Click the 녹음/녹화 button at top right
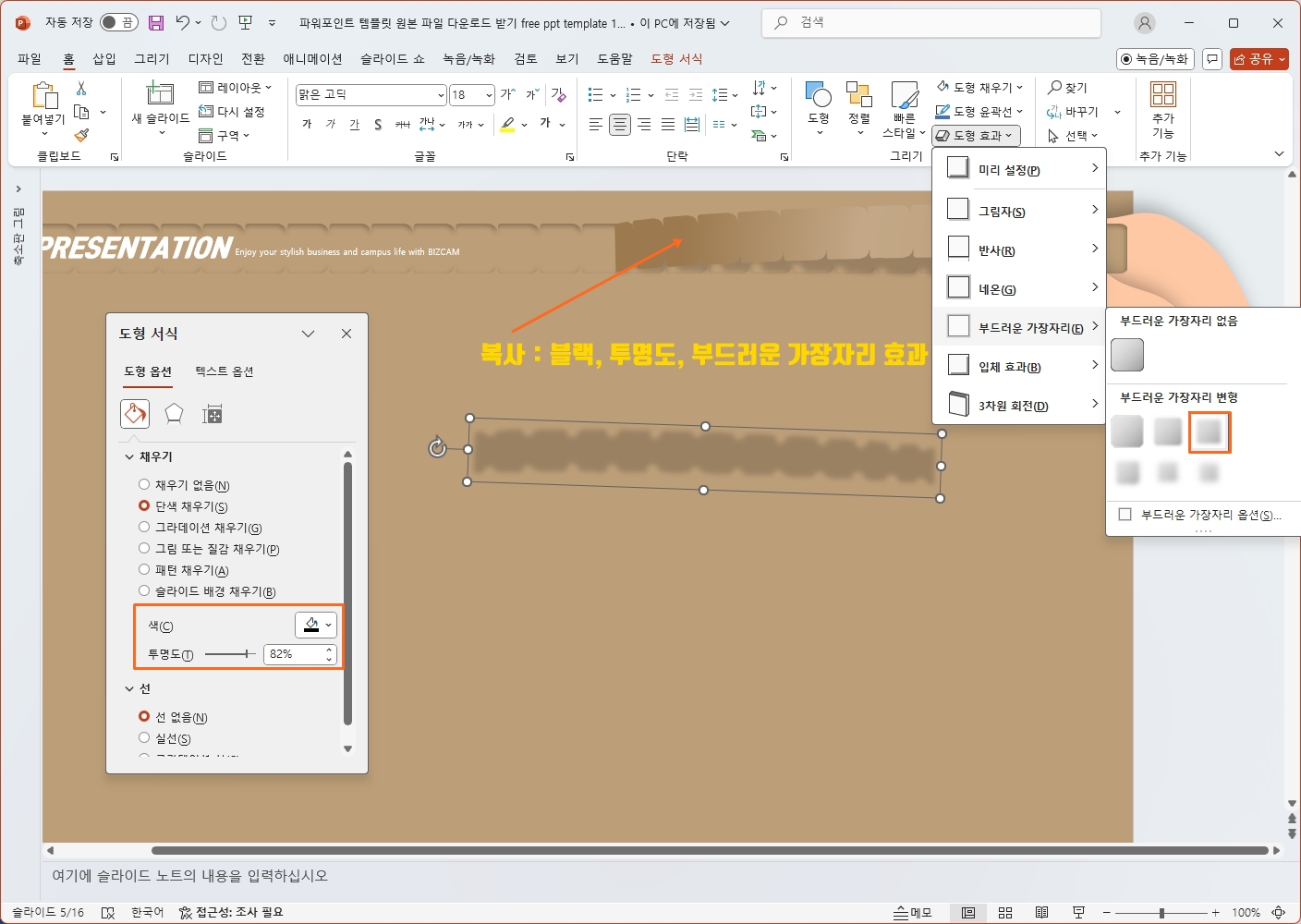1301x924 pixels. [x=1156, y=59]
